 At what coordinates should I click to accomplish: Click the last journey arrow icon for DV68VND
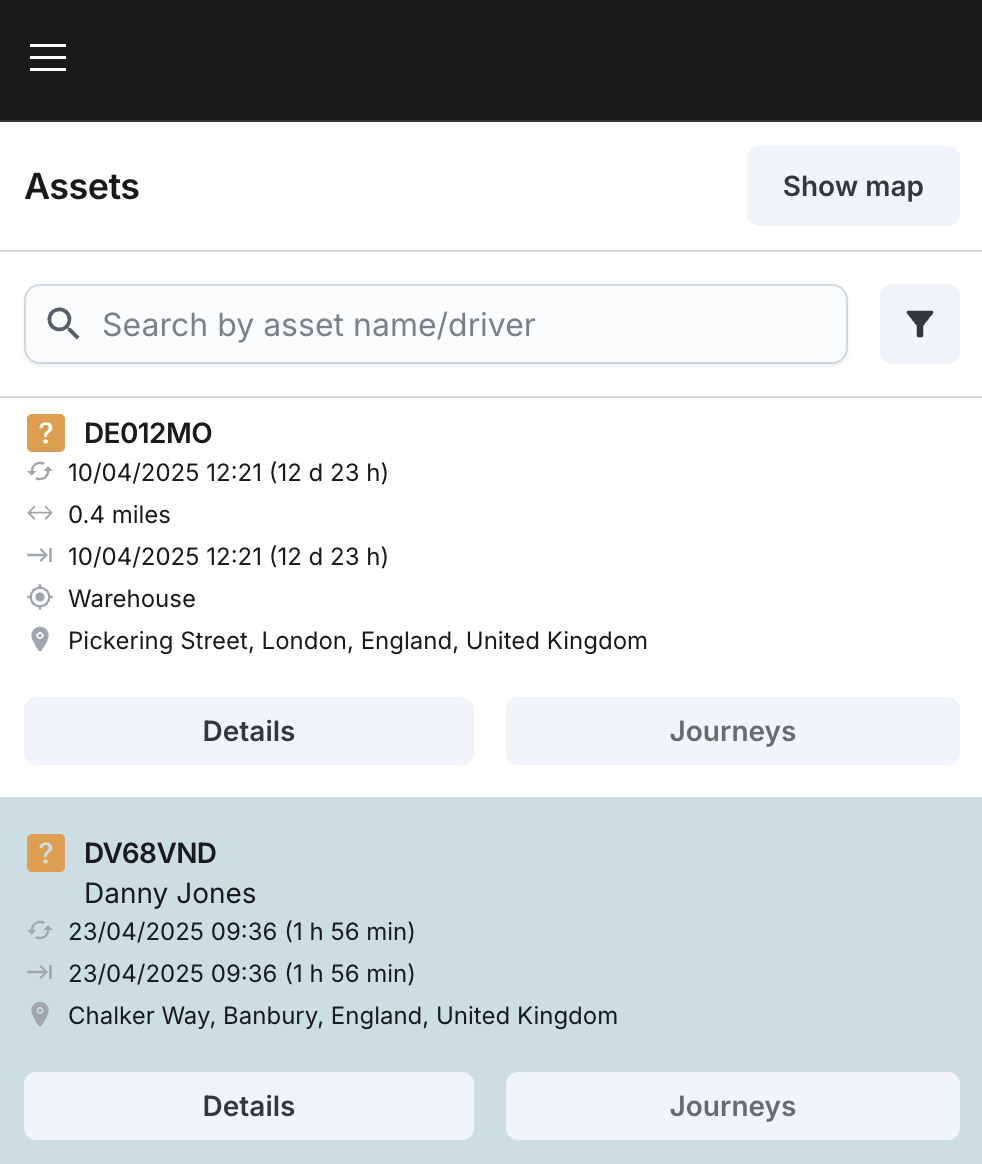click(40, 973)
